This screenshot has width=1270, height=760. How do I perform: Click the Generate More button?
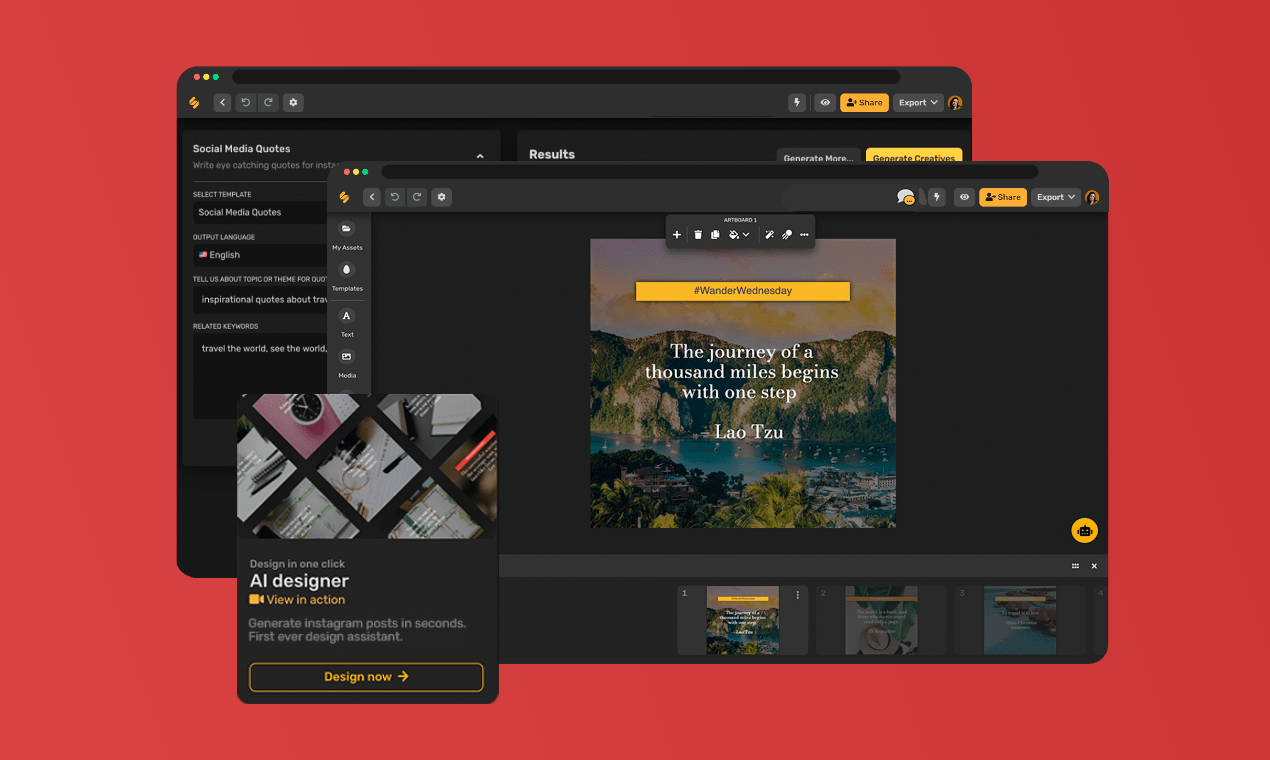tap(818, 157)
